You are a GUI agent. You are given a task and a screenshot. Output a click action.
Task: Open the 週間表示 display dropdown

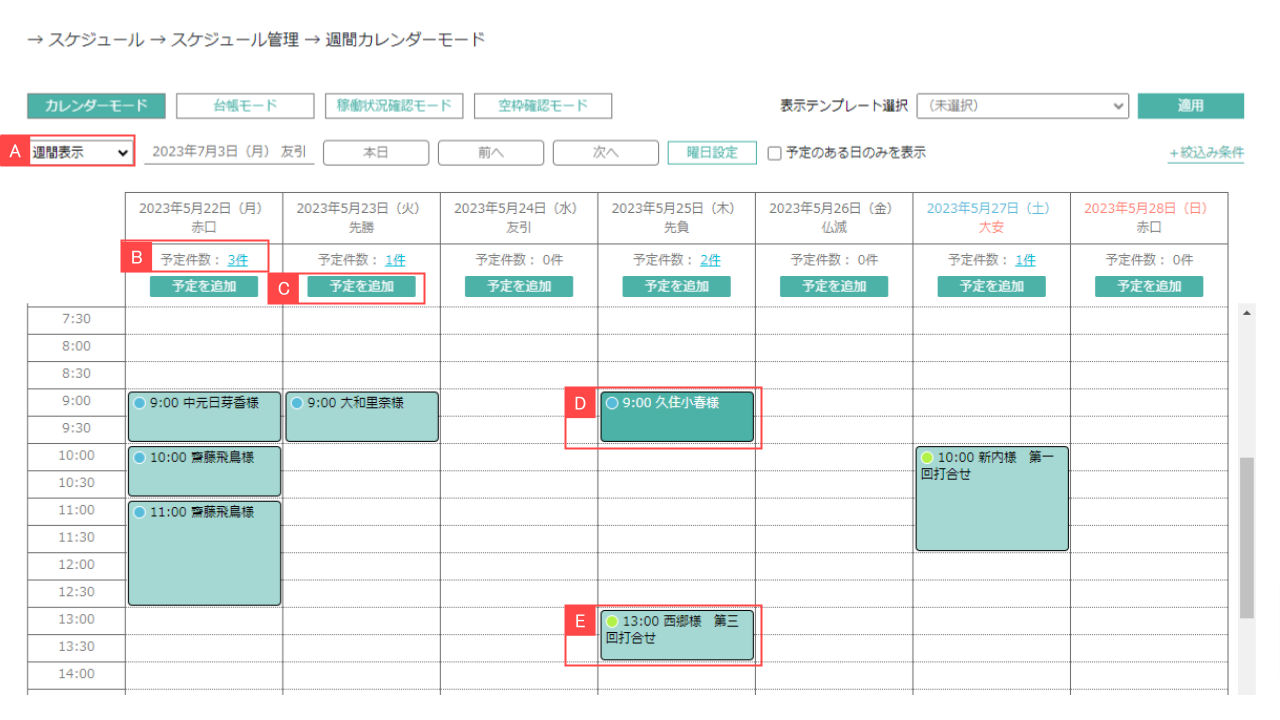point(73,151)
